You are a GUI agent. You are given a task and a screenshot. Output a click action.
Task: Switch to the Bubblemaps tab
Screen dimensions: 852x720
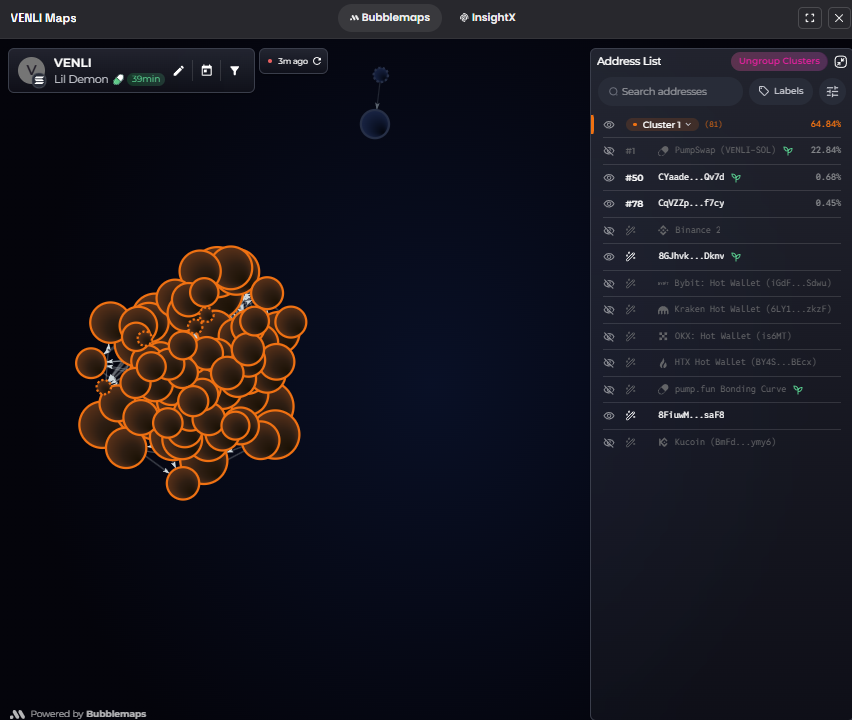[x=390, y=17]
